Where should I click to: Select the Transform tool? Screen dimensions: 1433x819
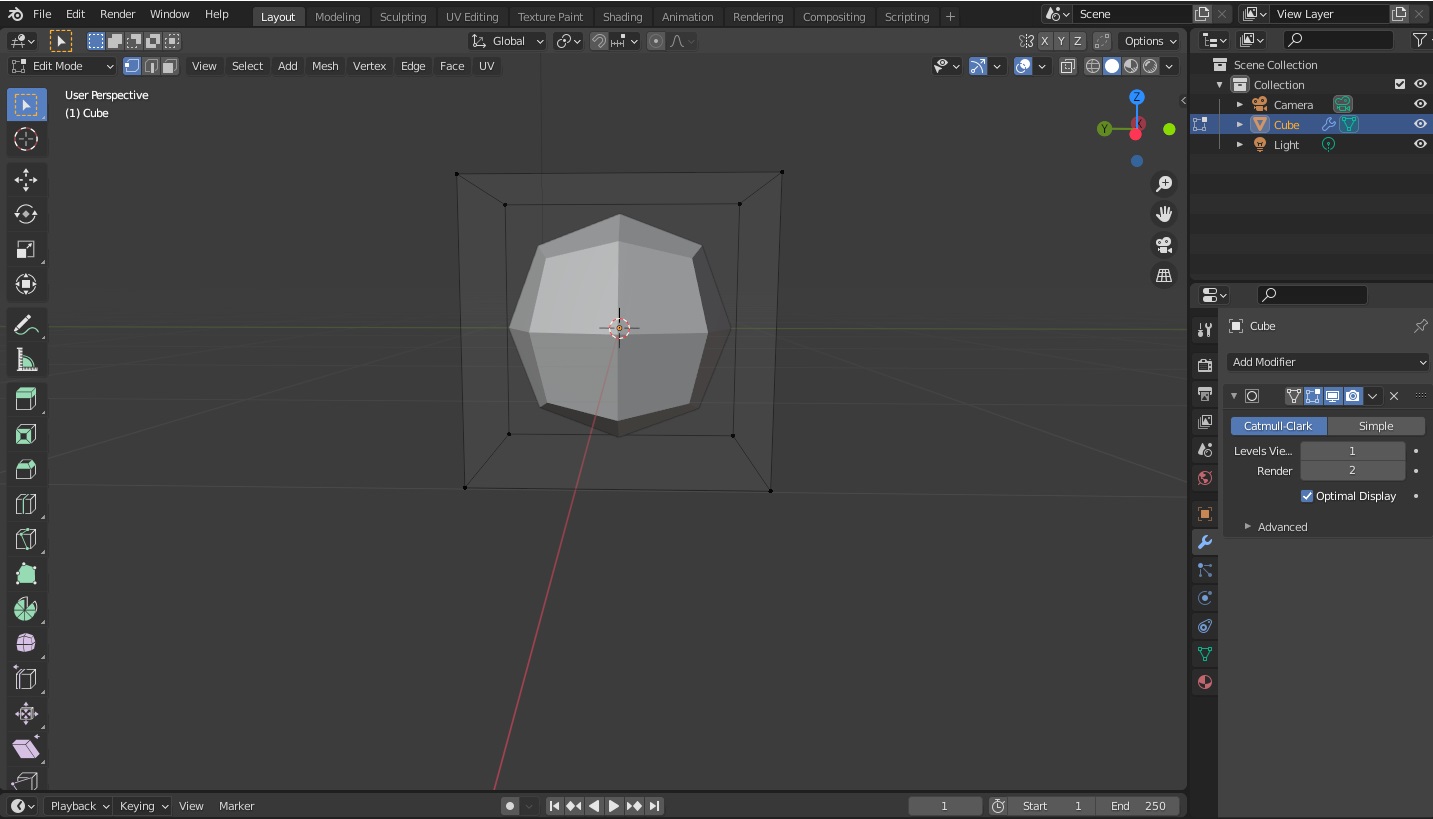(26, 285)
